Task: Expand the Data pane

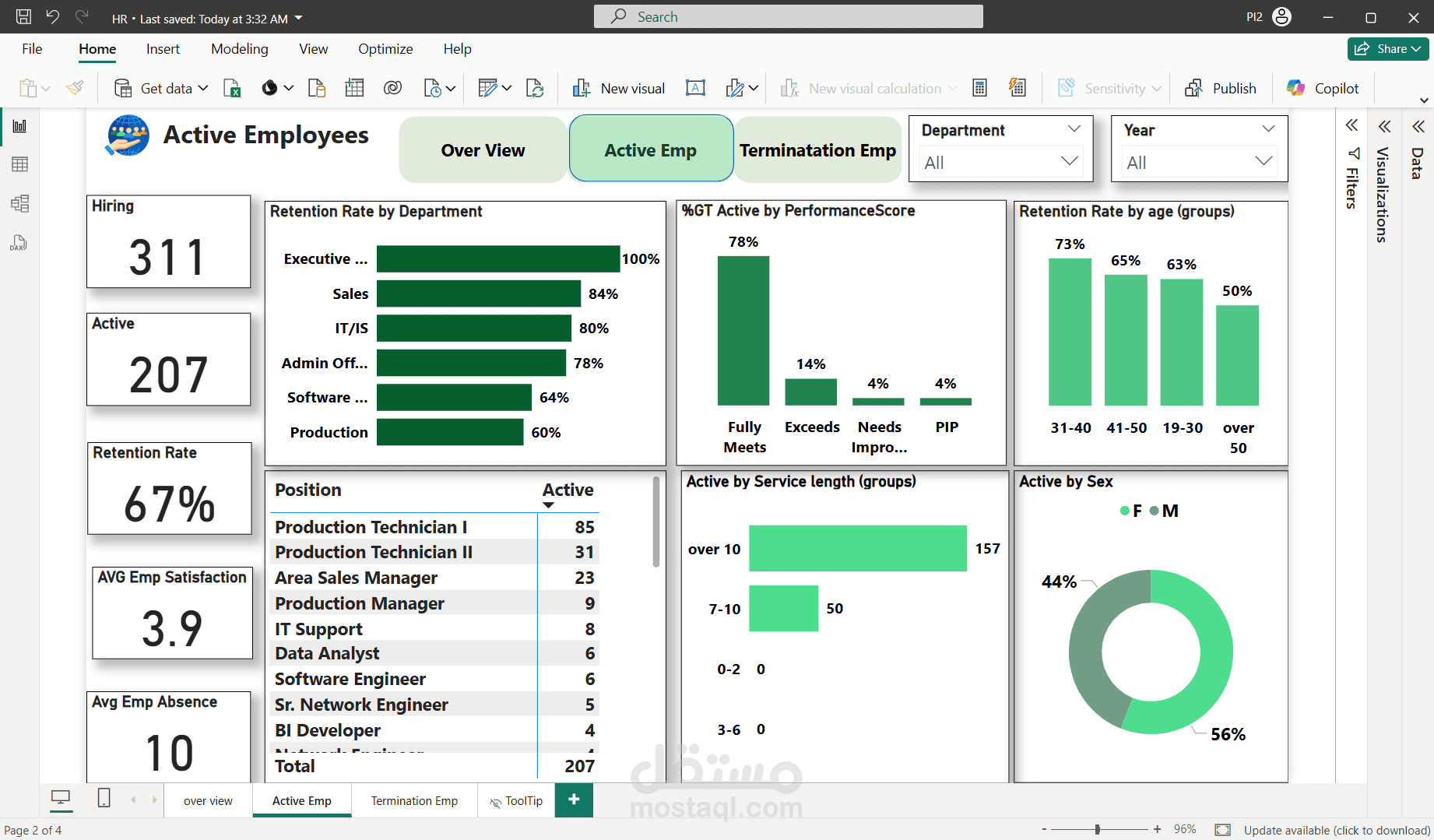Action: [1418, 126]
